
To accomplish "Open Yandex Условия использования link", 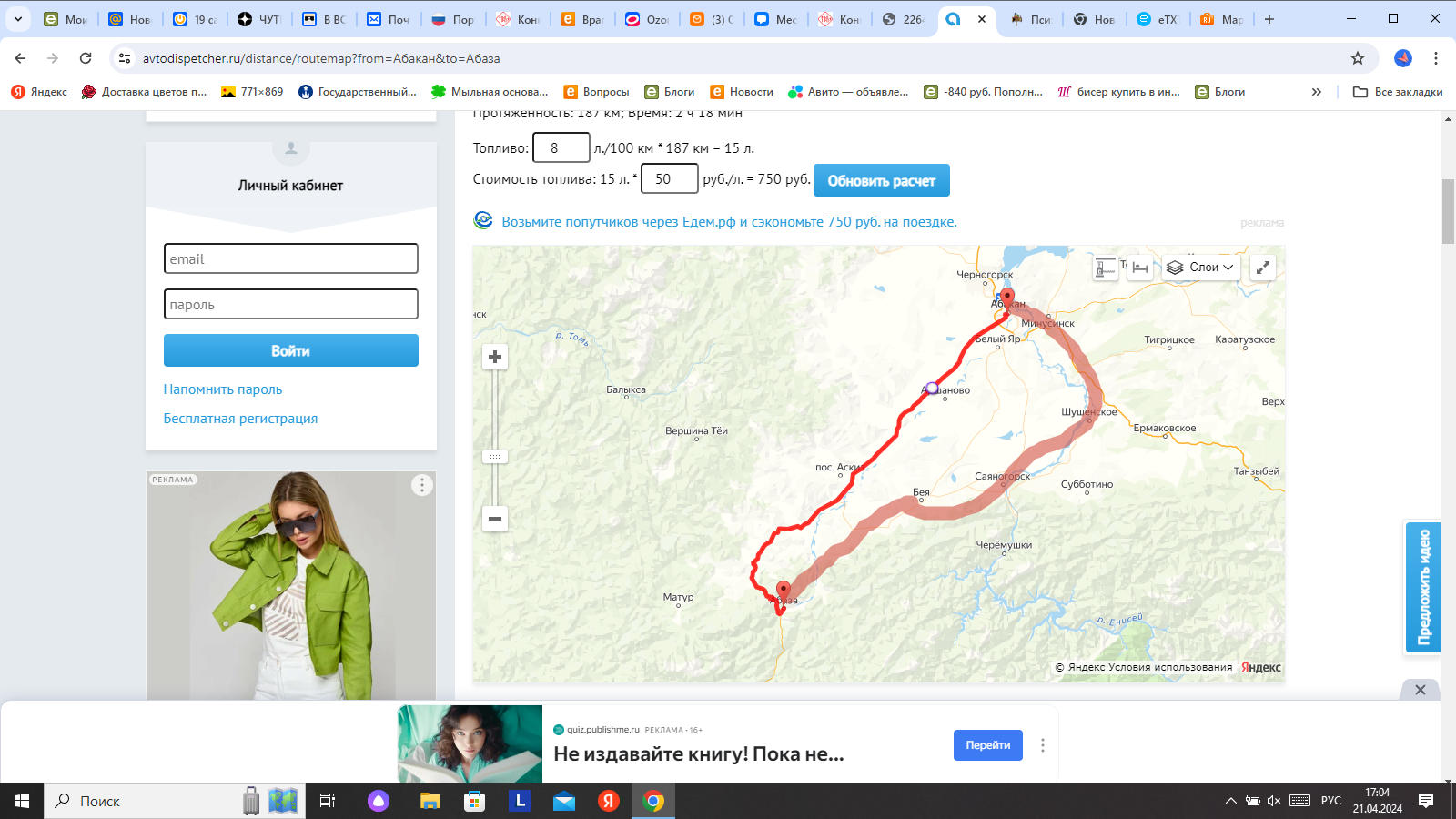I will (x=1170, y=667).
